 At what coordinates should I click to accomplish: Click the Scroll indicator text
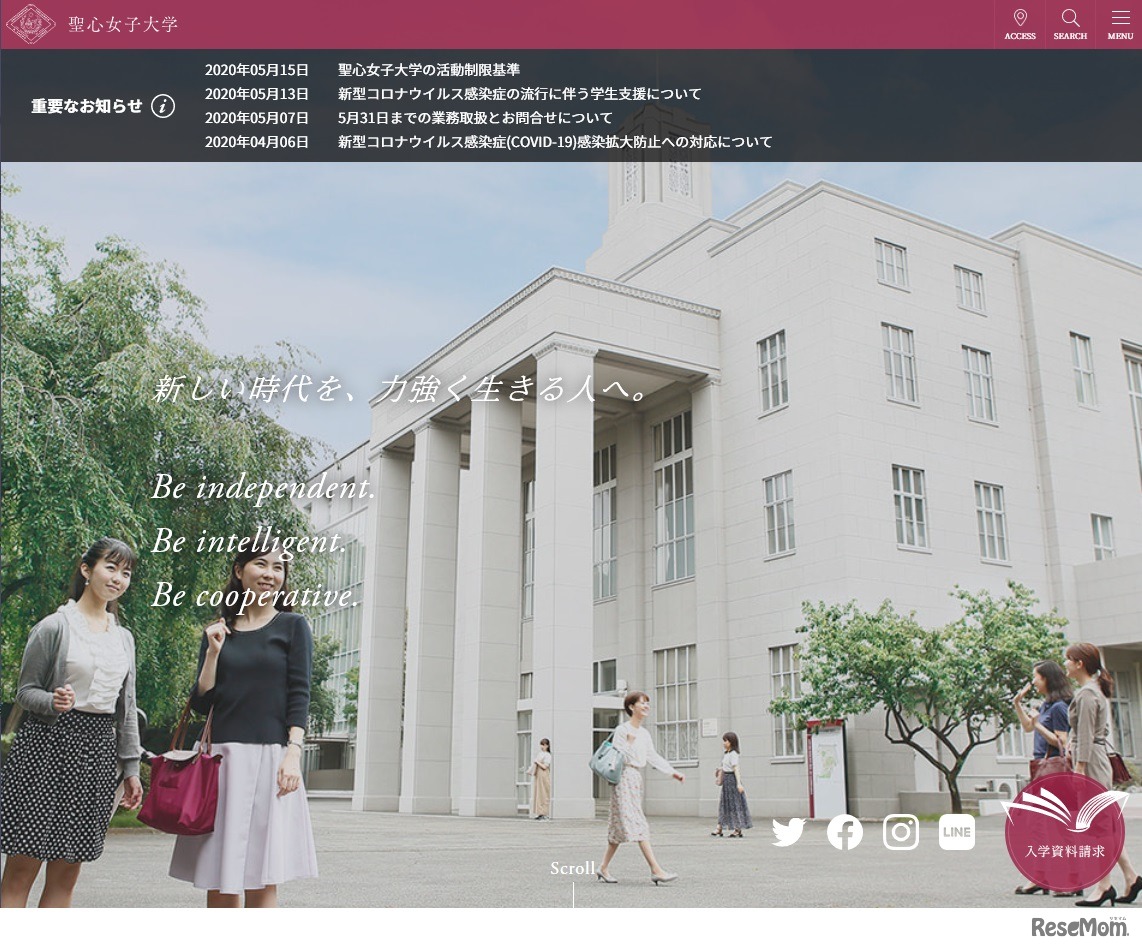[x=572, y=868]
